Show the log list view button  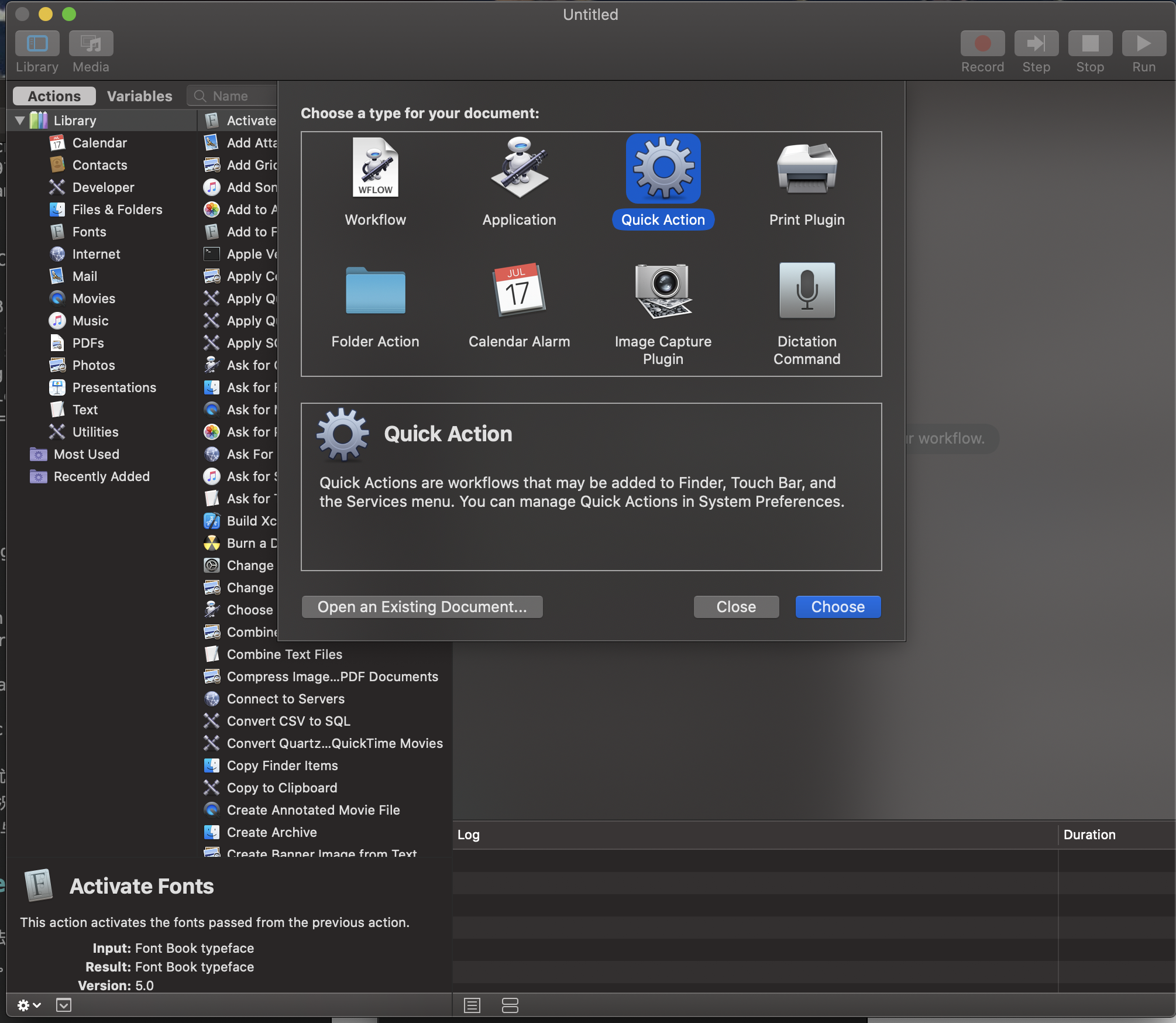tap(472, 1005)
